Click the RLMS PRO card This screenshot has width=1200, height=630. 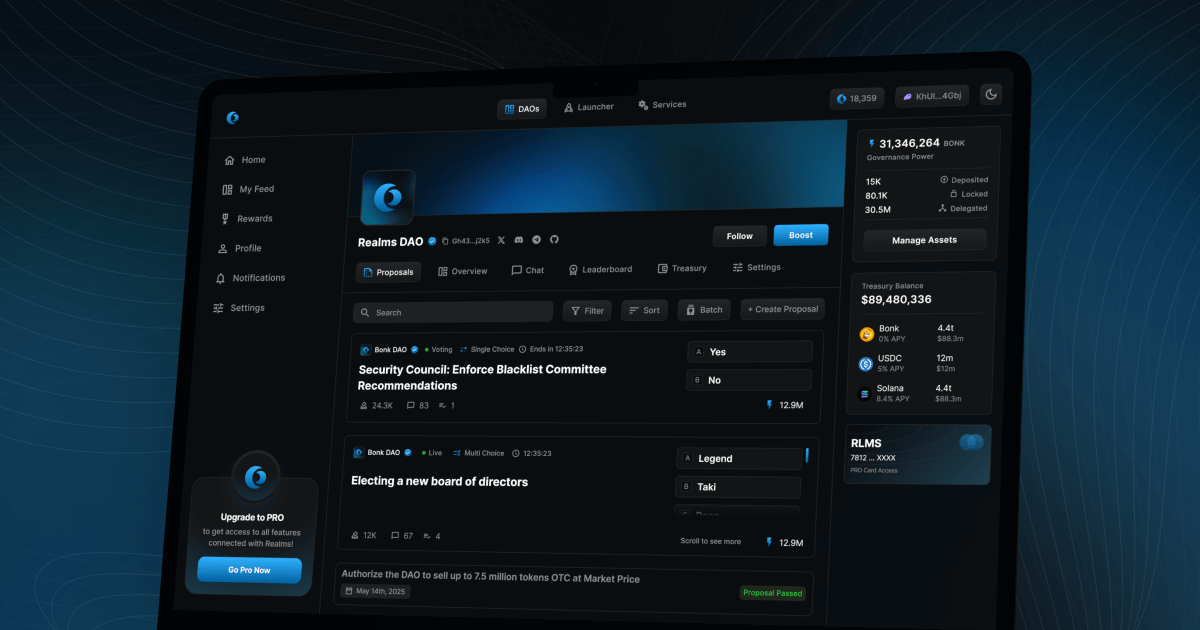[918, 455]
